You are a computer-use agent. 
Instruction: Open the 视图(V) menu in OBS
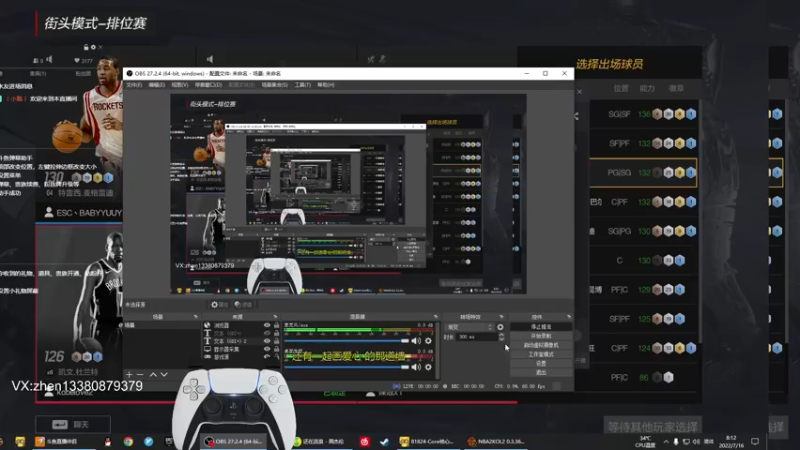[180, 85]
